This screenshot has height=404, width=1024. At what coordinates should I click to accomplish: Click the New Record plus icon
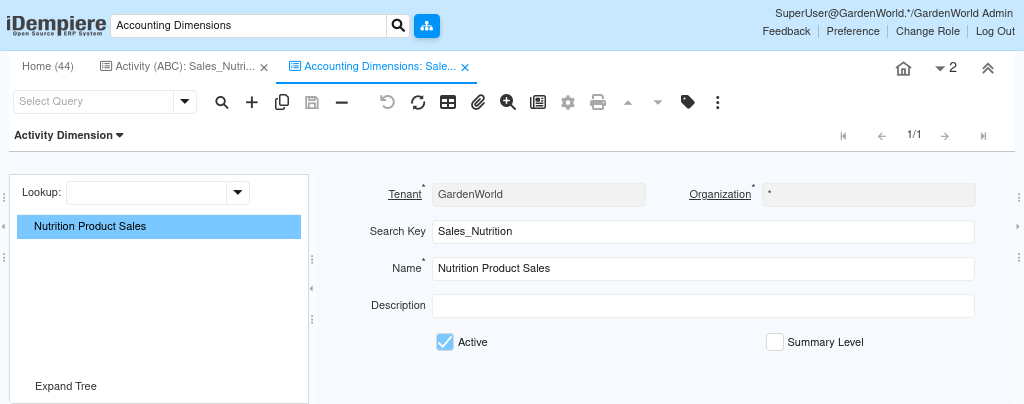coord(252,102)
